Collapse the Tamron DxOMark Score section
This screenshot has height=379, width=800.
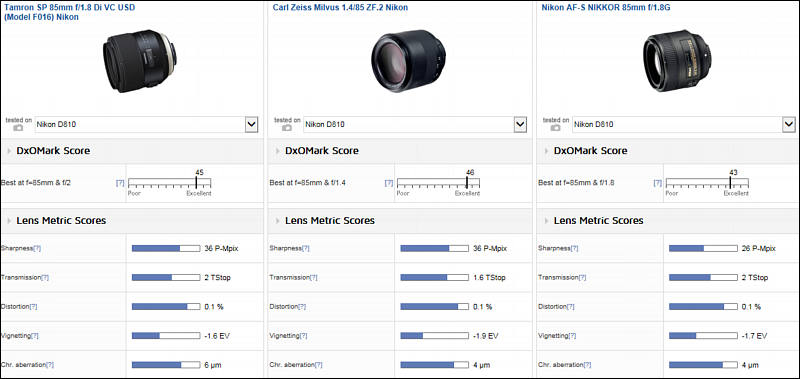(x=10, y=151)
